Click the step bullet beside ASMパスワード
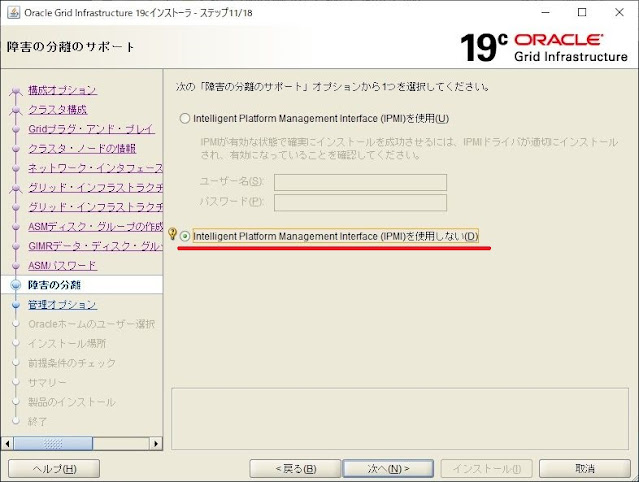This screenshot has width=639, height=482. (16, 266)
